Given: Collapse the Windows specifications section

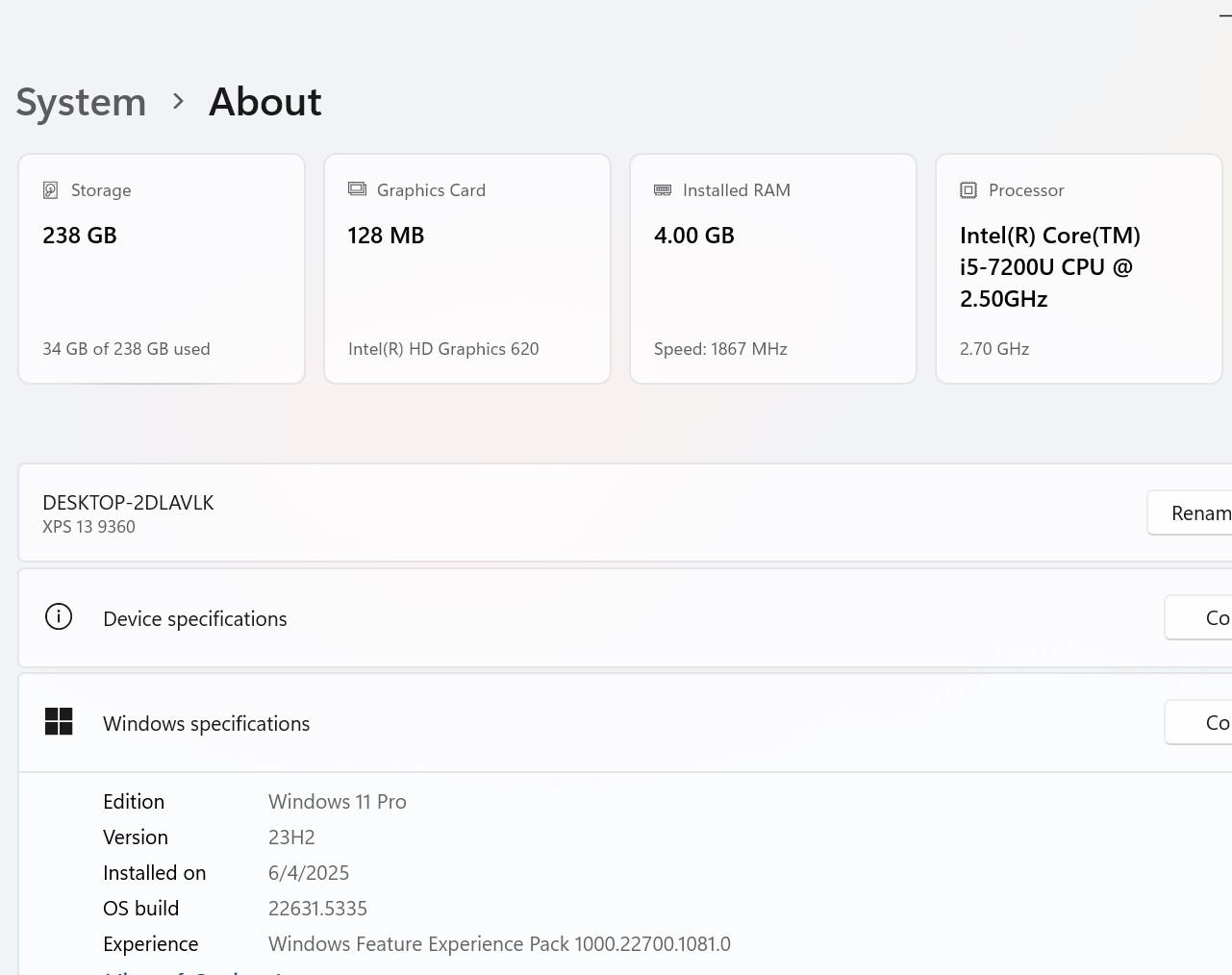Looking at the screenshot, I should click(x=625, y=723).
